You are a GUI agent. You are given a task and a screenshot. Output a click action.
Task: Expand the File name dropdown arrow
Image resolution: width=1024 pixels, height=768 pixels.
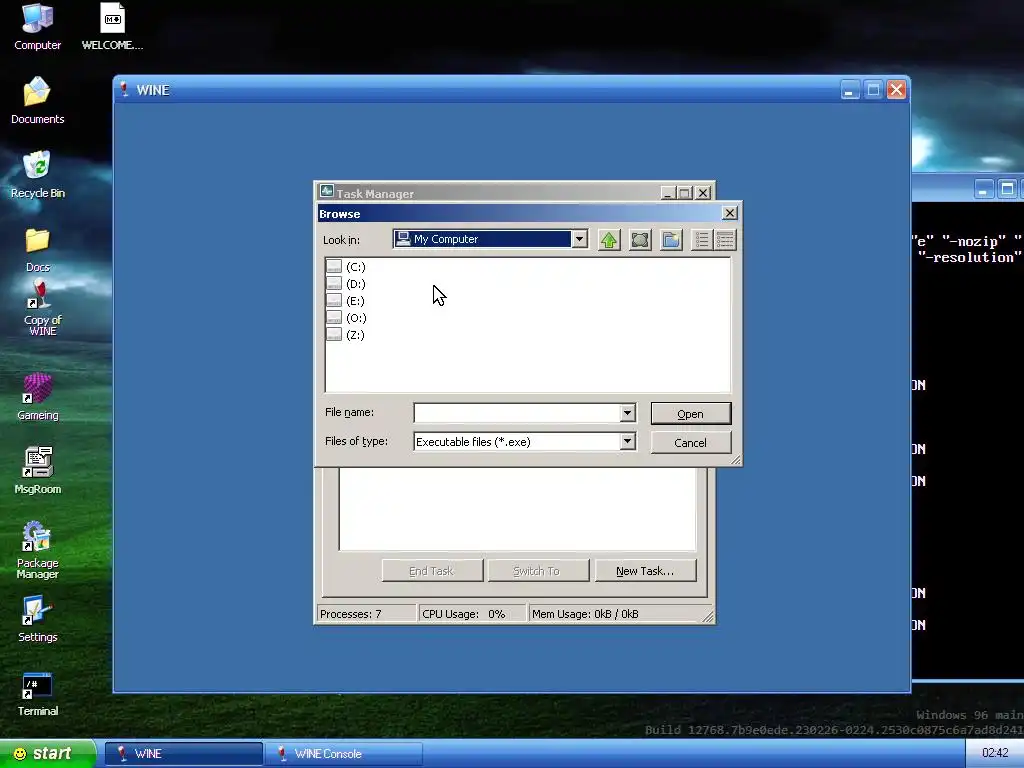coord(627,412)
